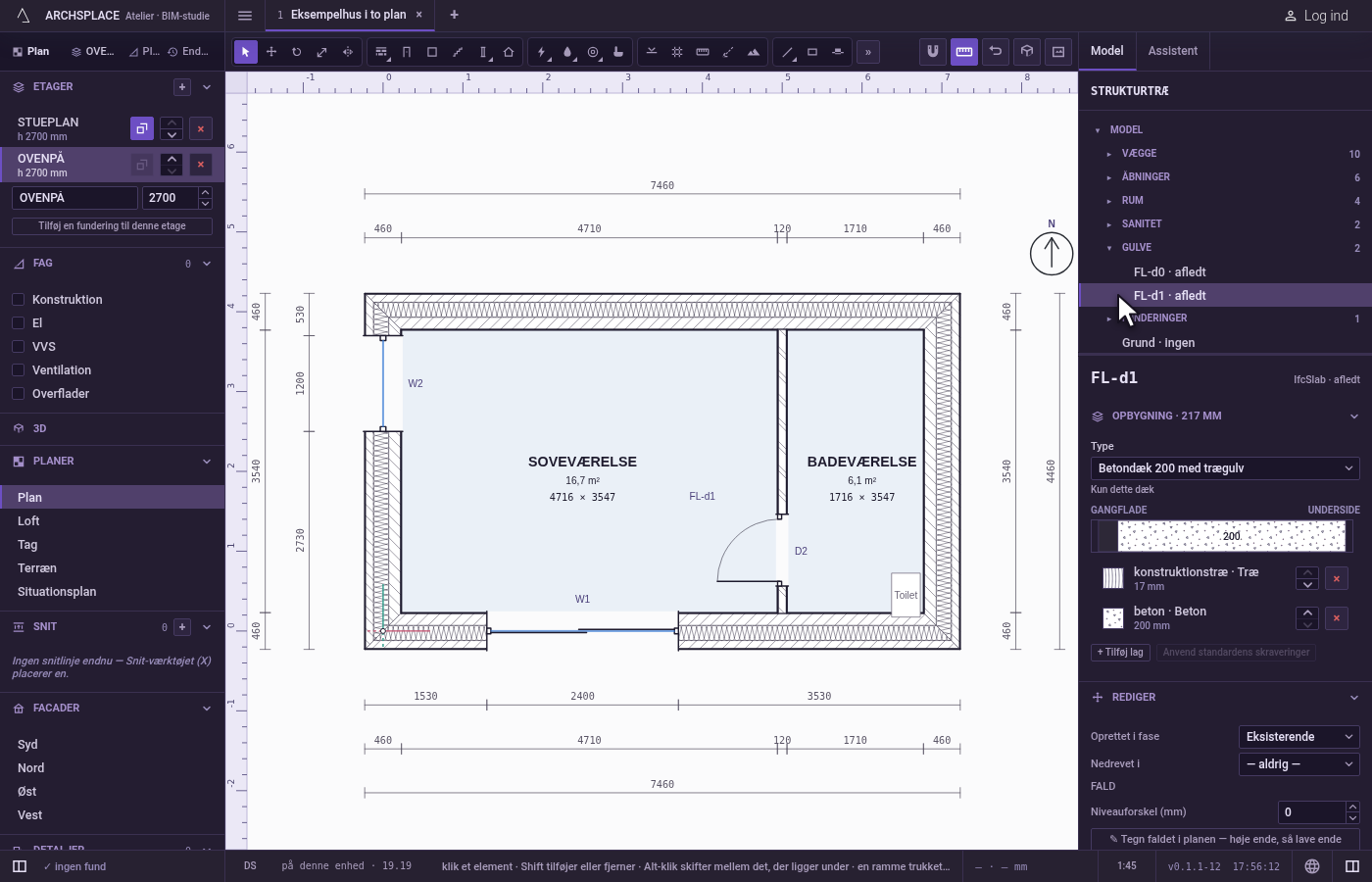
Task: Pick the rotate tool
Action: [x=297, y=52]
